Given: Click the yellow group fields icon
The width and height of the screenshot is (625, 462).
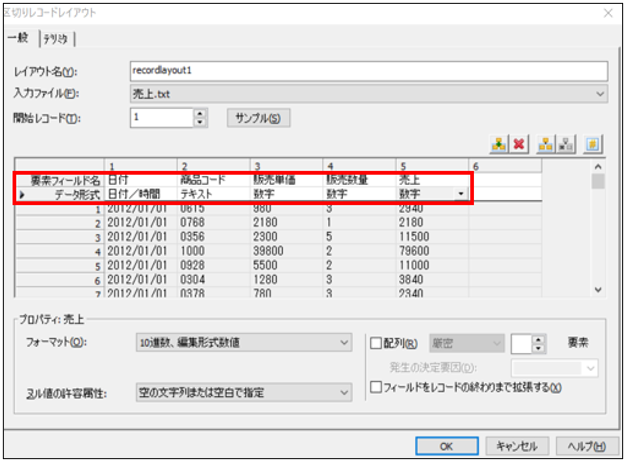Looking at the screenshot, I should 545,144.
